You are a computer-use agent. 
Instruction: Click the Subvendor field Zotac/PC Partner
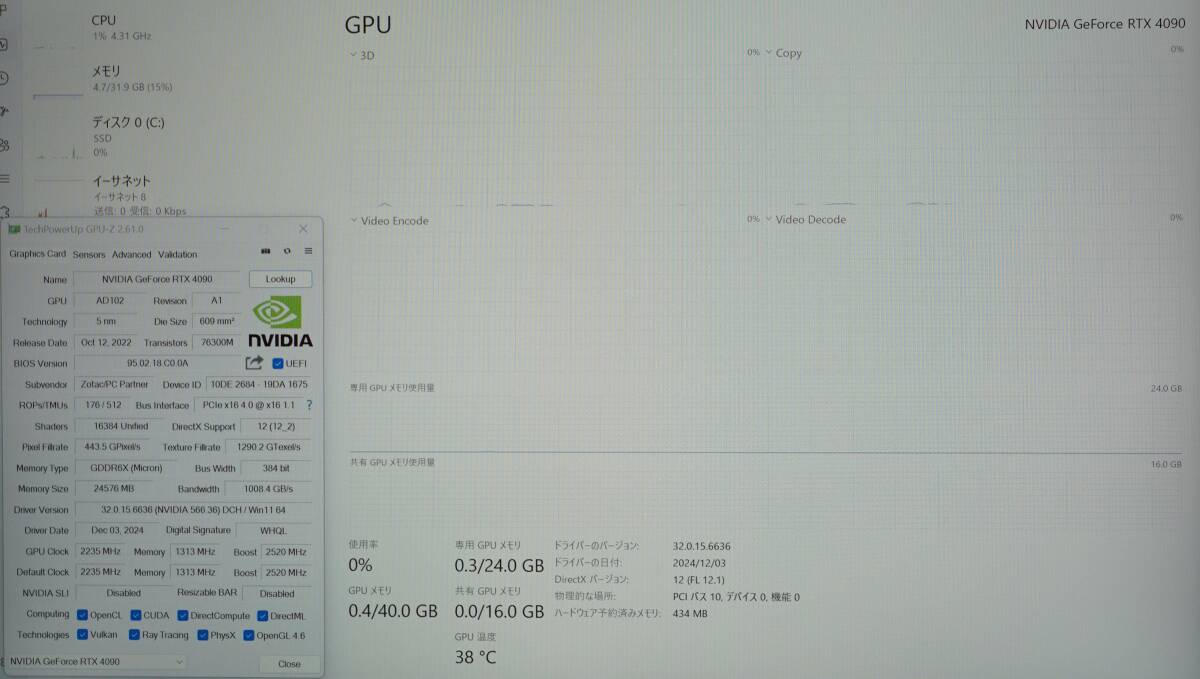[113, 384]
